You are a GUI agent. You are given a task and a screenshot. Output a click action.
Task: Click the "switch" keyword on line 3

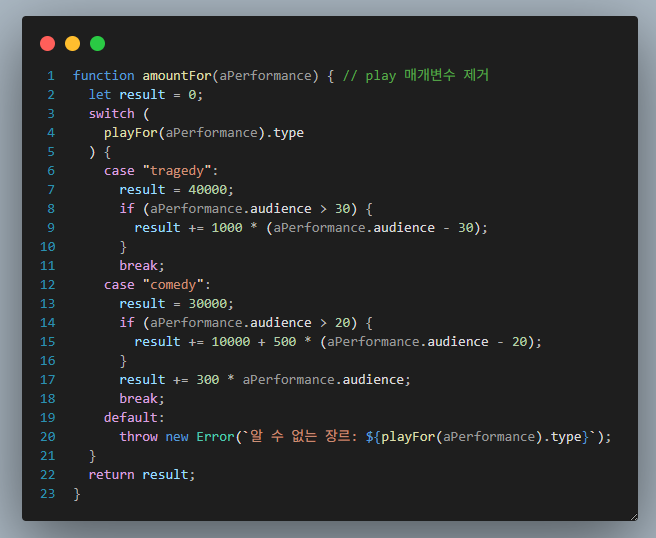(x=112, y=114)
